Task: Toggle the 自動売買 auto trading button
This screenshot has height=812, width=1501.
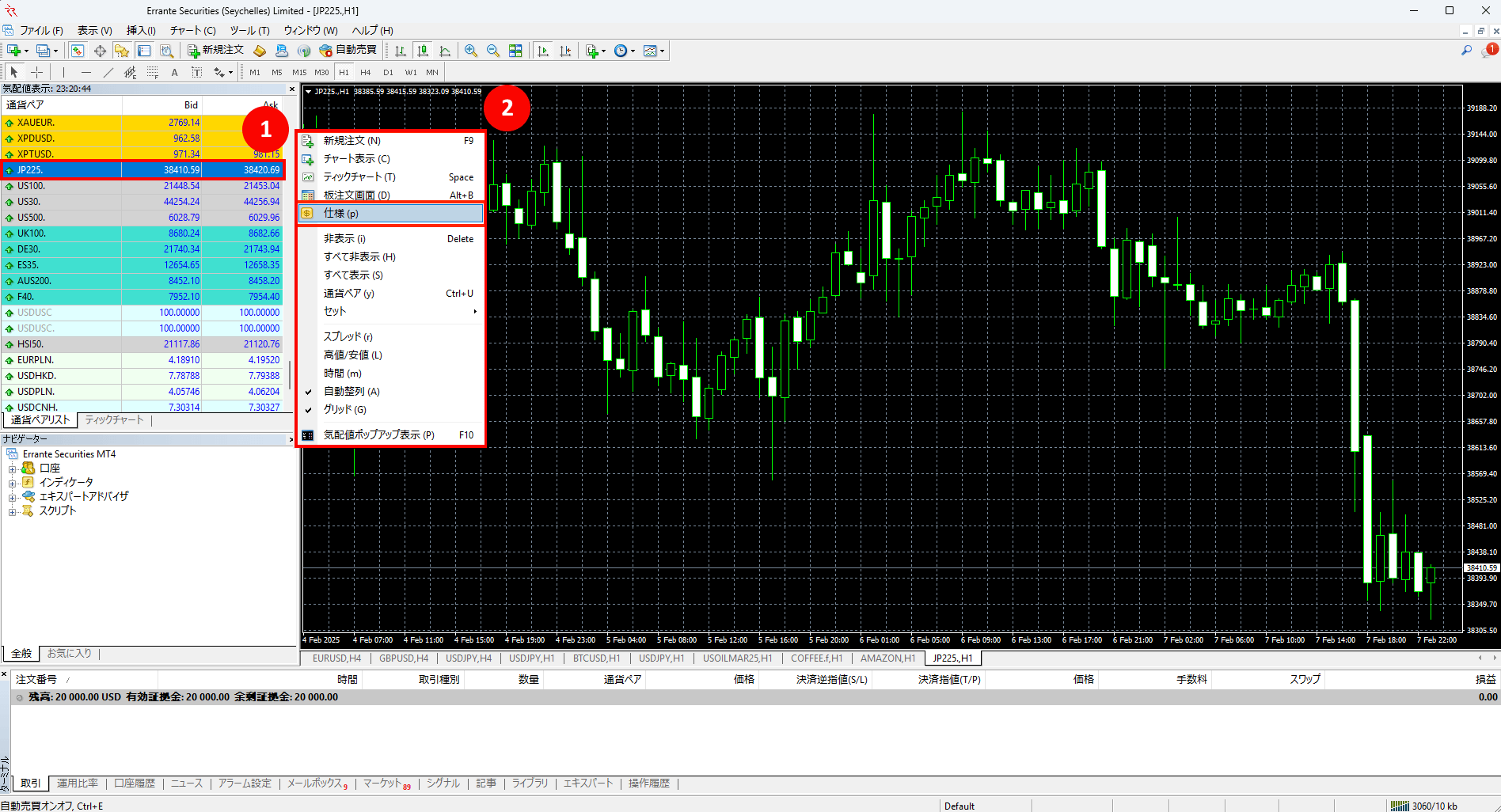Action: pos(348,50)
